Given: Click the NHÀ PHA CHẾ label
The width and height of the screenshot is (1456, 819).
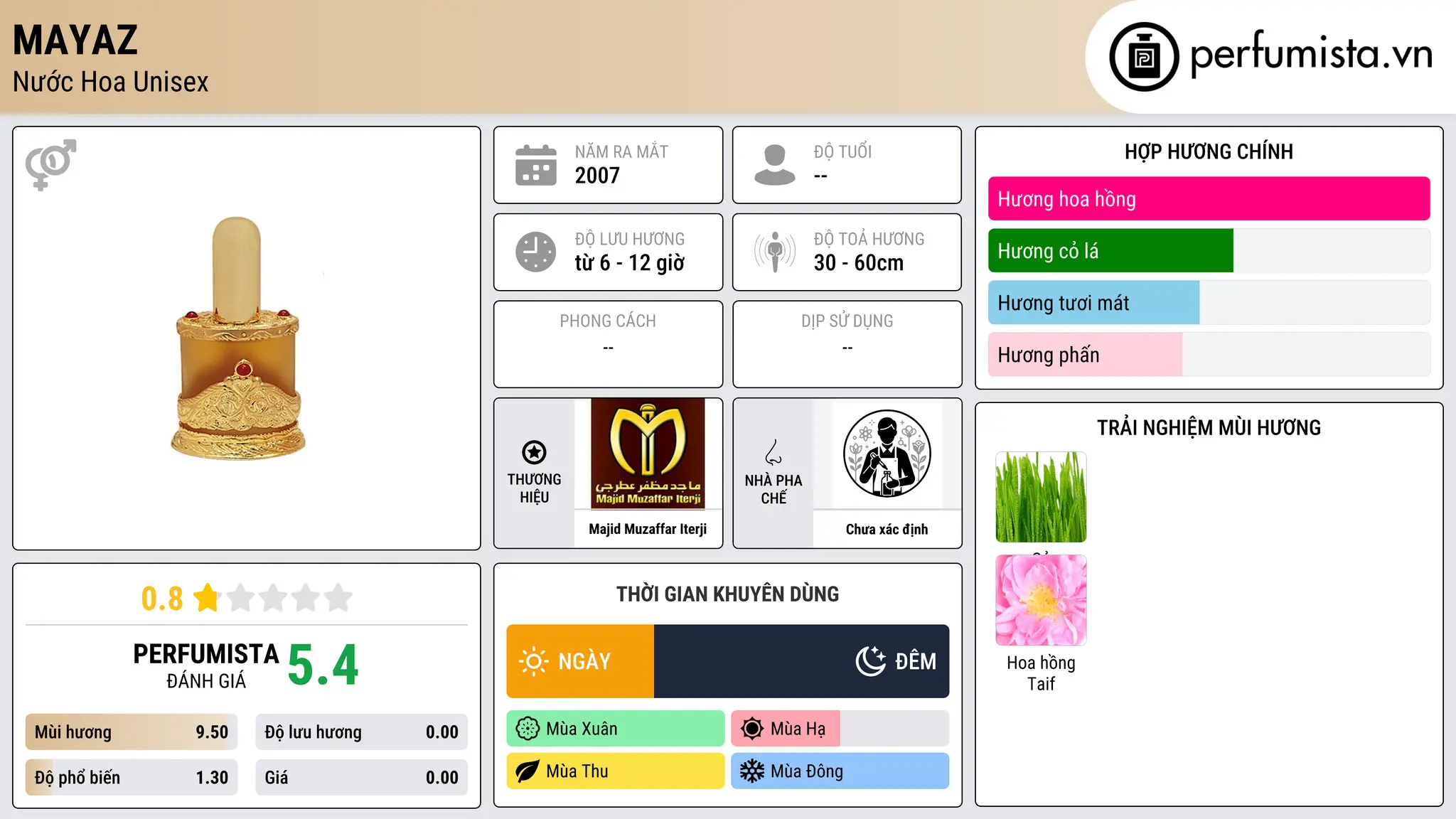Looking at the screenshot, I should pyautogui.click(x=773, y=489).
